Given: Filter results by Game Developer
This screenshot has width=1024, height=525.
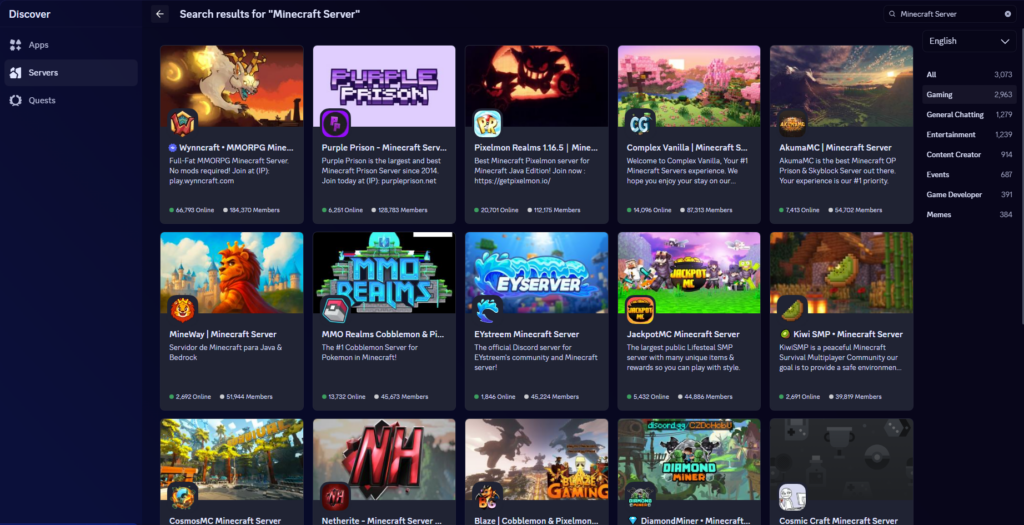Looking at the screenshot, I should click(x=969, y=195).
